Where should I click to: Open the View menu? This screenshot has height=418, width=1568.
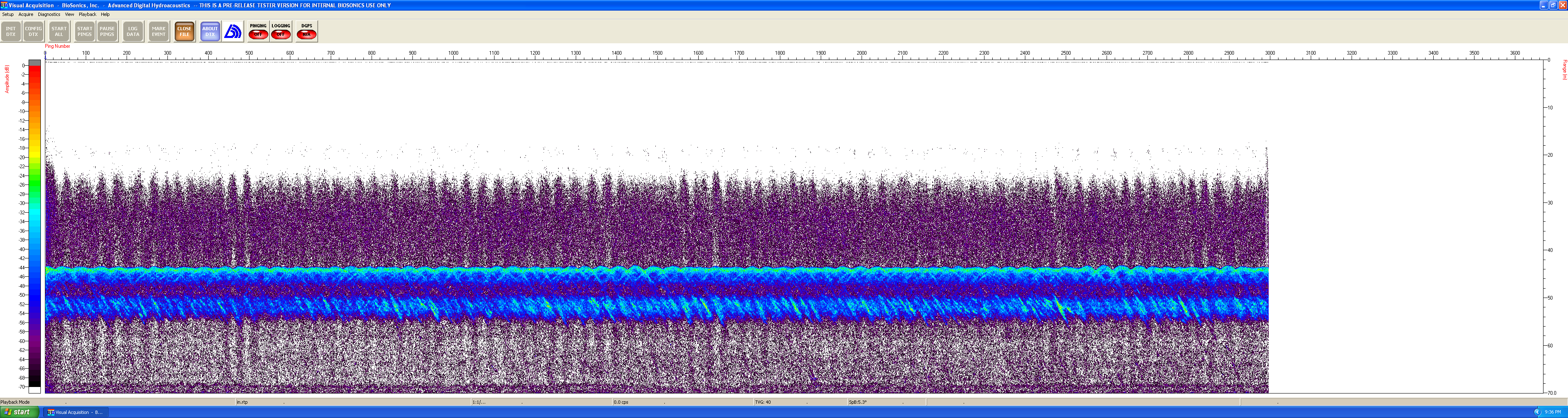(69, 15)
